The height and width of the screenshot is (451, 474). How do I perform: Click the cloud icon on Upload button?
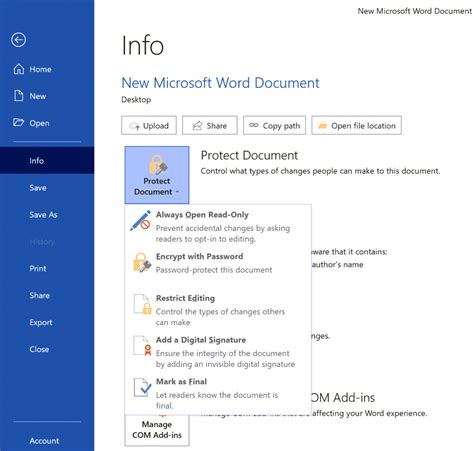[134, 126]
